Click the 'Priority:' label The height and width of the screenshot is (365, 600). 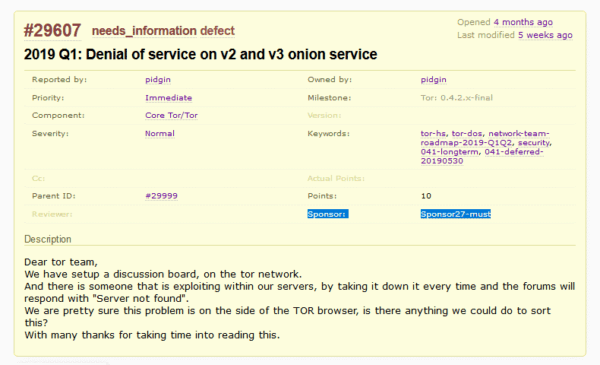coord(48,98)
